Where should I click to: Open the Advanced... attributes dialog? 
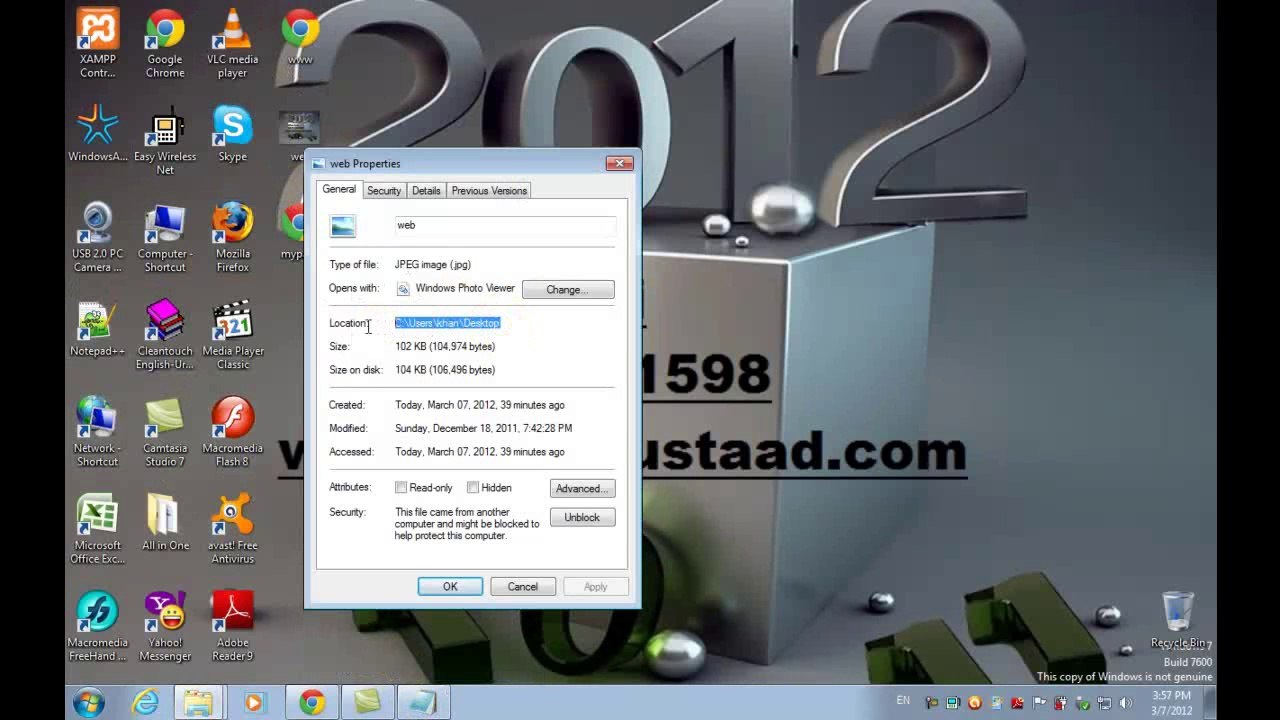[x=582, y=489]
